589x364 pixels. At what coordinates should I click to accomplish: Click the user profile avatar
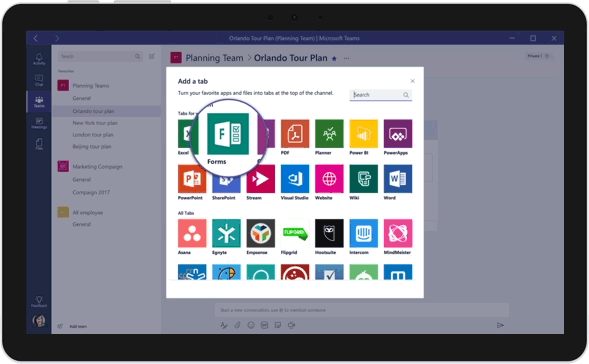click(39, 320)
